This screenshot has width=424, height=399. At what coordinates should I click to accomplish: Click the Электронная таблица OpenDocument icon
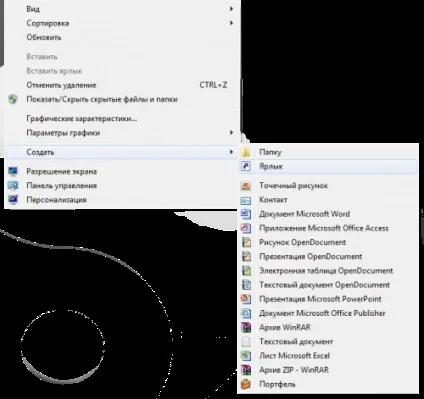tap(246, 271)
